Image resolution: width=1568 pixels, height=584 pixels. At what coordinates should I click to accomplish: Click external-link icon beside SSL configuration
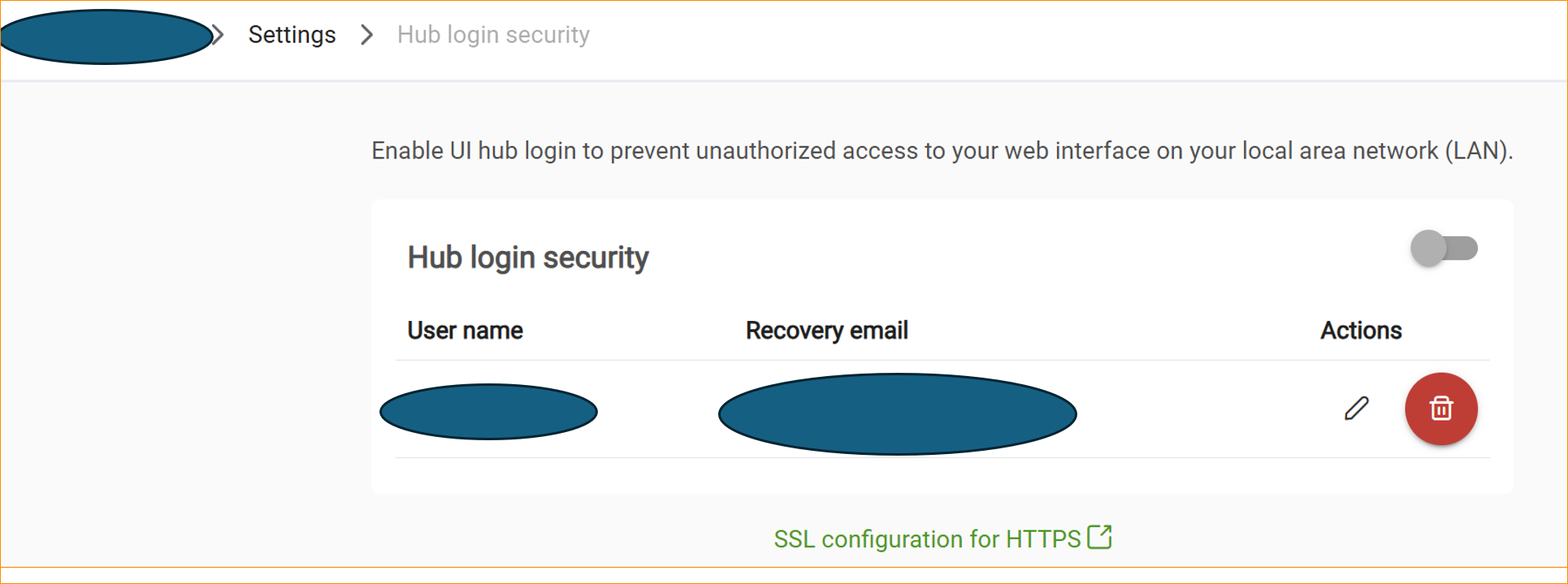[x=1099, y=538]
